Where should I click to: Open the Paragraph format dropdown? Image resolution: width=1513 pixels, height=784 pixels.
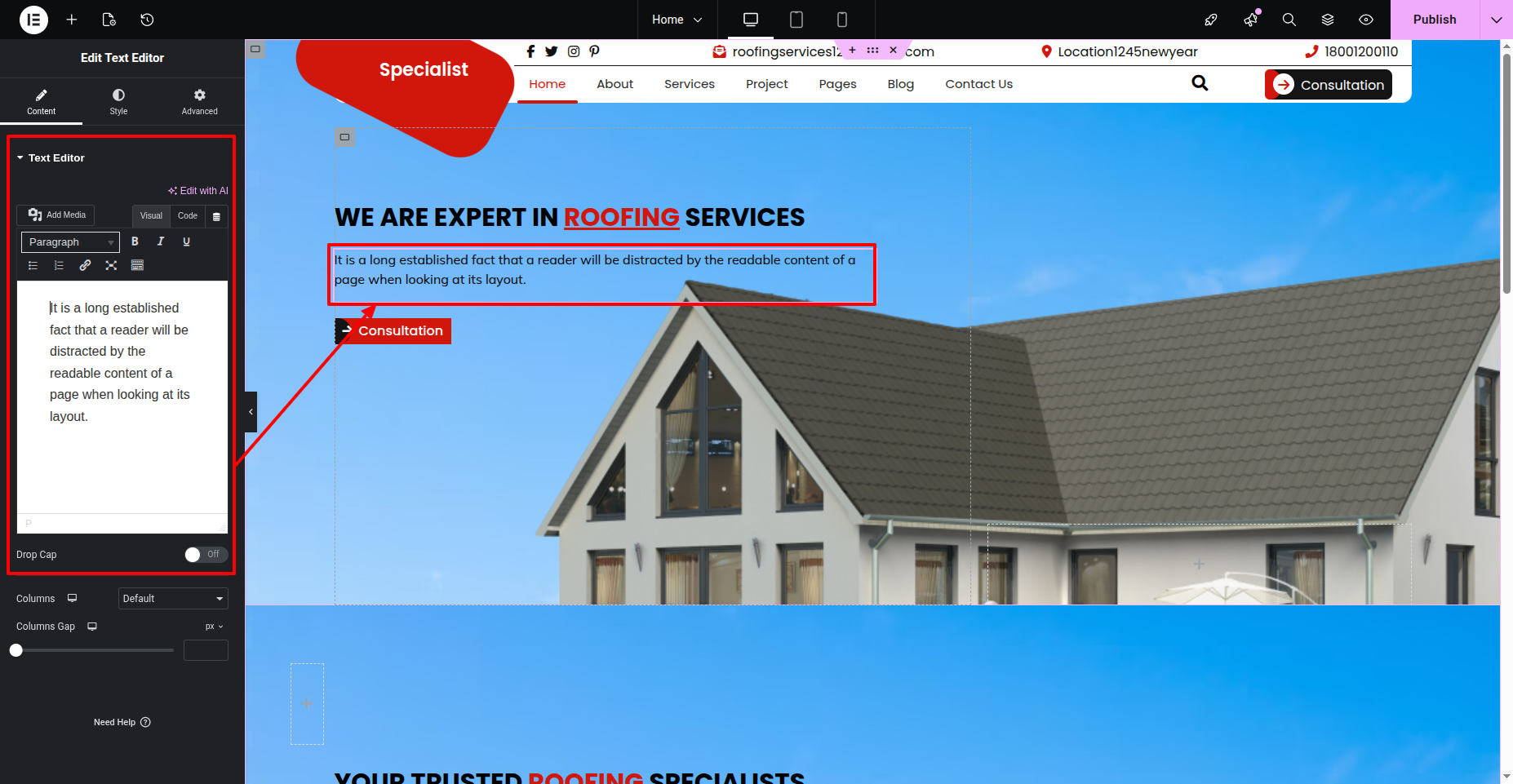click(70, 242)
